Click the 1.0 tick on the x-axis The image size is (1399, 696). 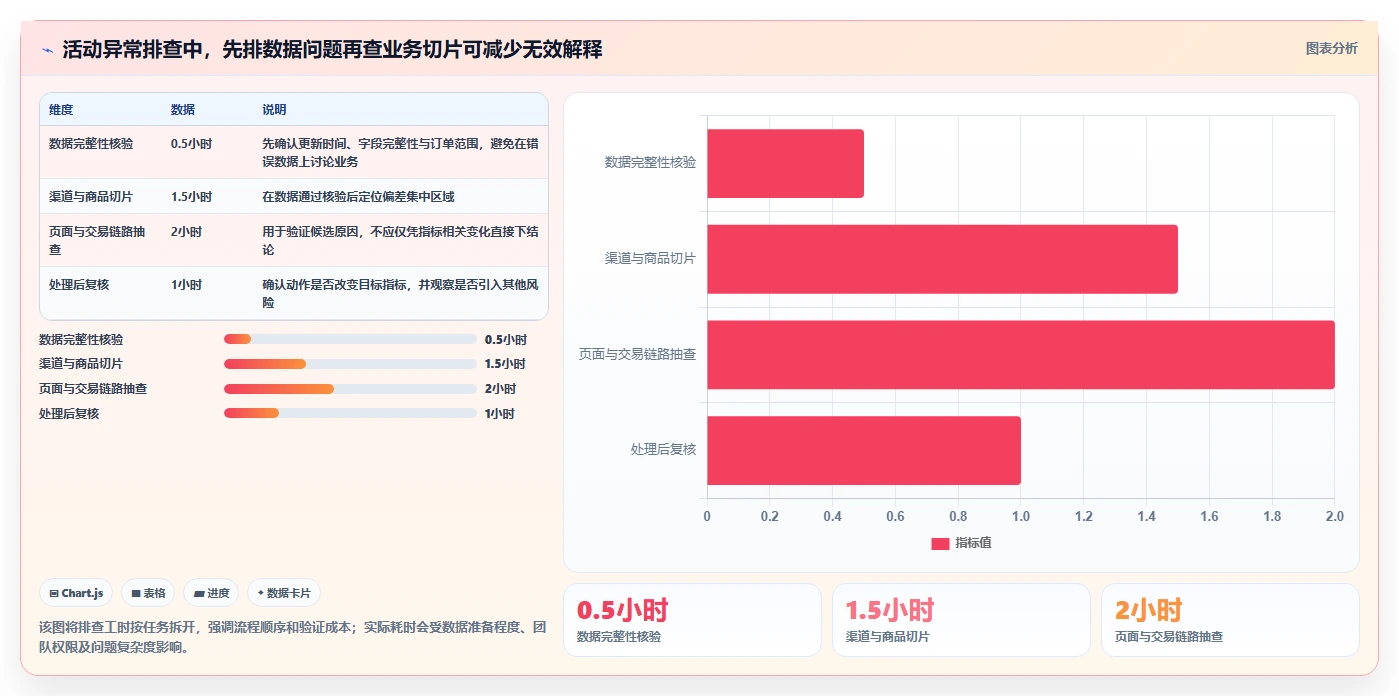pos(1021,517)
